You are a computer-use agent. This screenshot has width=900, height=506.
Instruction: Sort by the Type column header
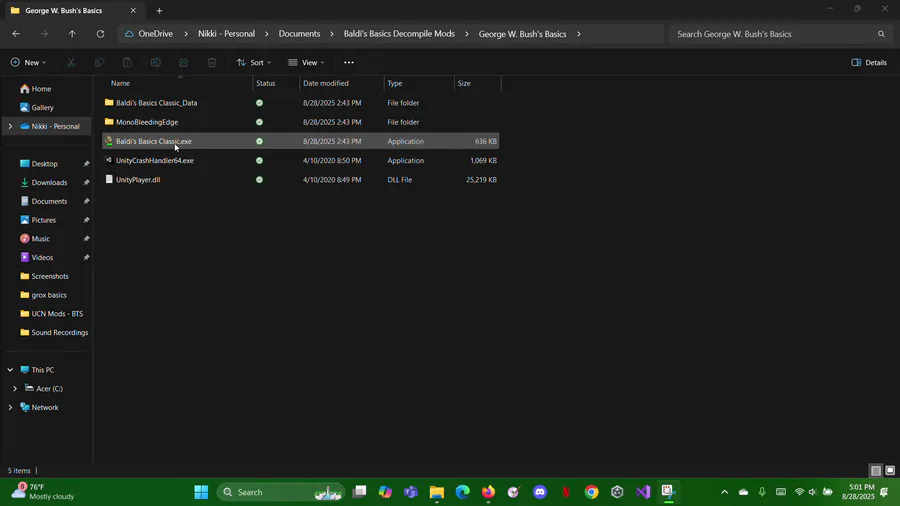click(419, 83)
